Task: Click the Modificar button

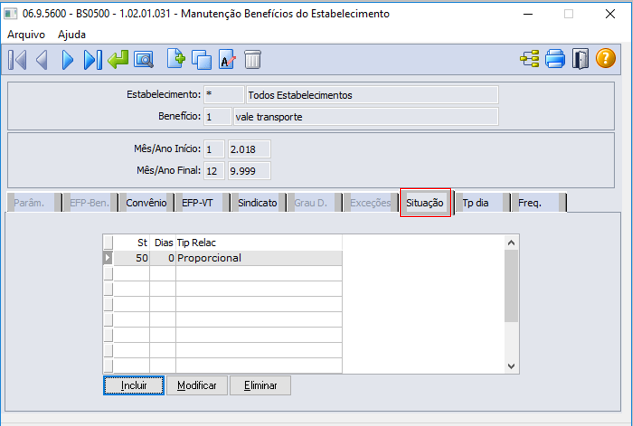Action: 197,385
